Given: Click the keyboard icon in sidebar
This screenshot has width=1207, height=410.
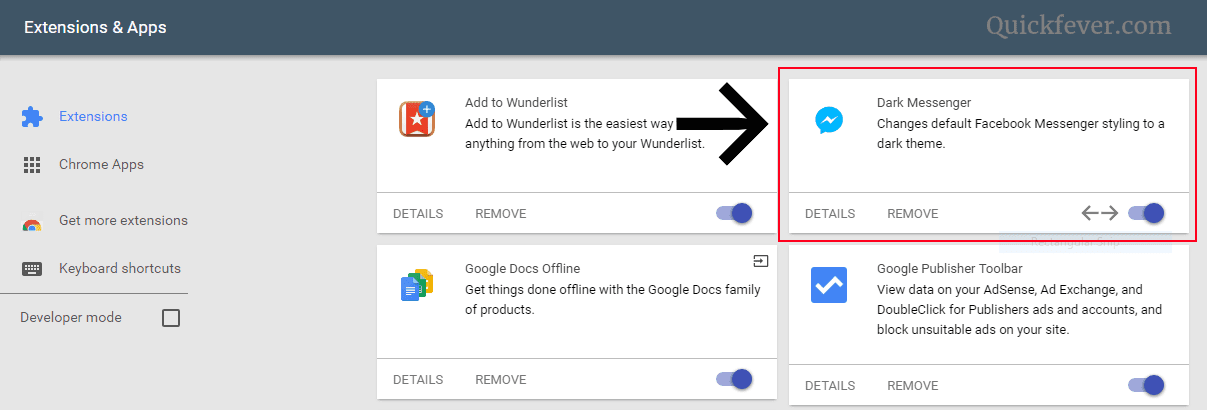Looking at the screenshot, I should point(32,269).
